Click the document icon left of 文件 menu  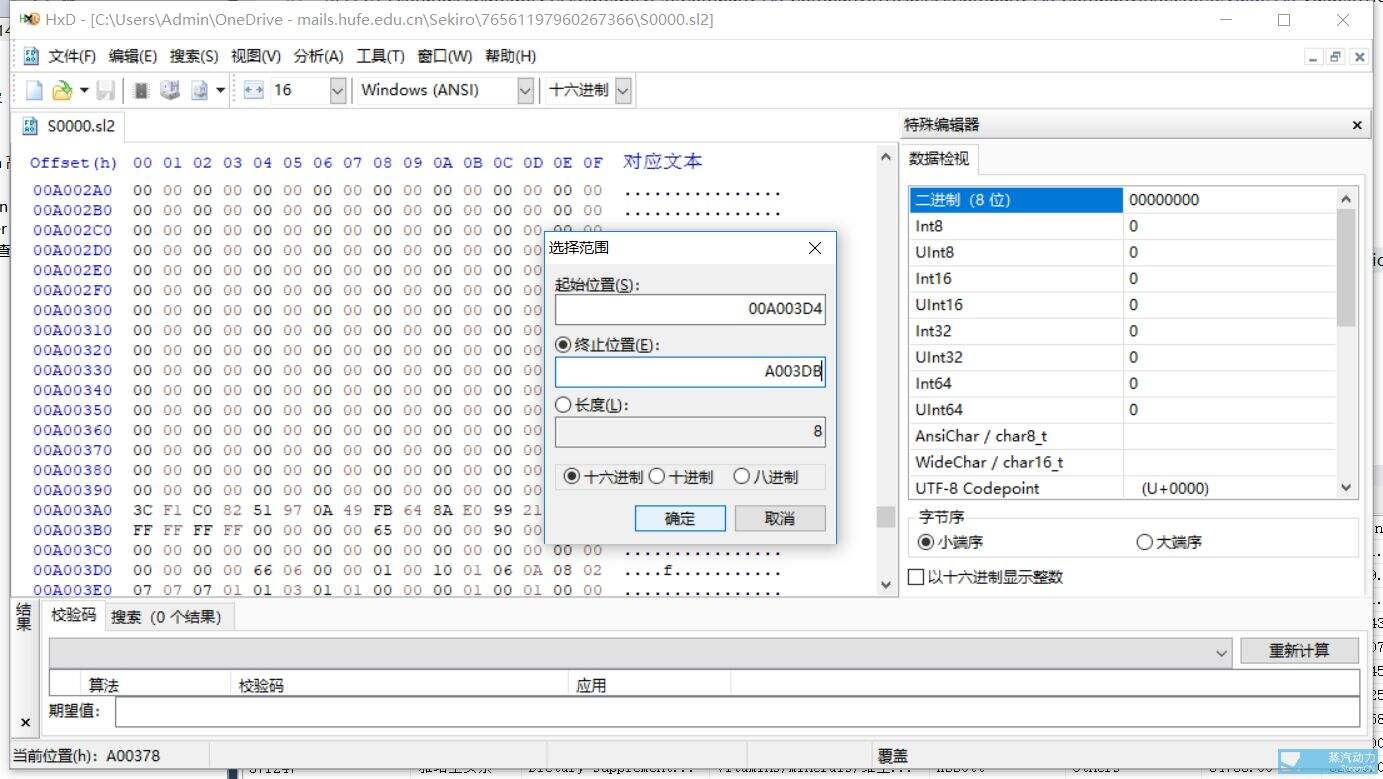(31, 57)
